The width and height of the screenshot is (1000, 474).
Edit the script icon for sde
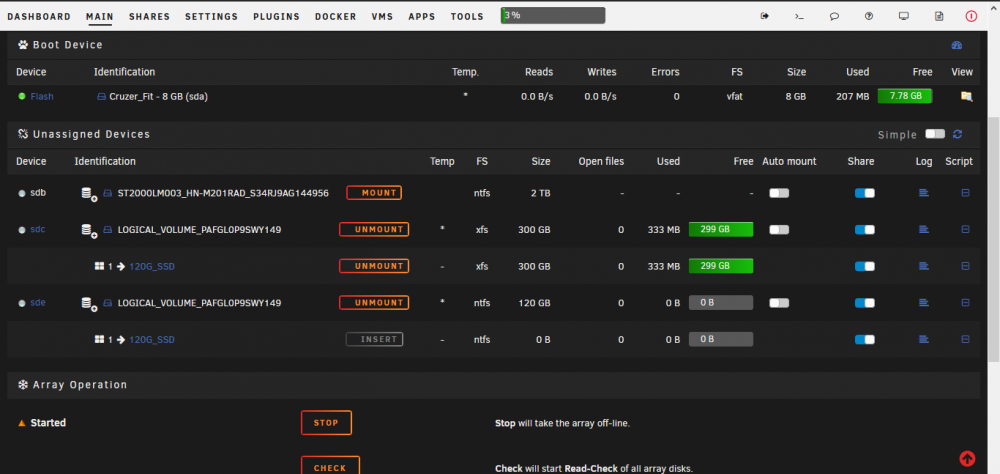coord(966,302)
